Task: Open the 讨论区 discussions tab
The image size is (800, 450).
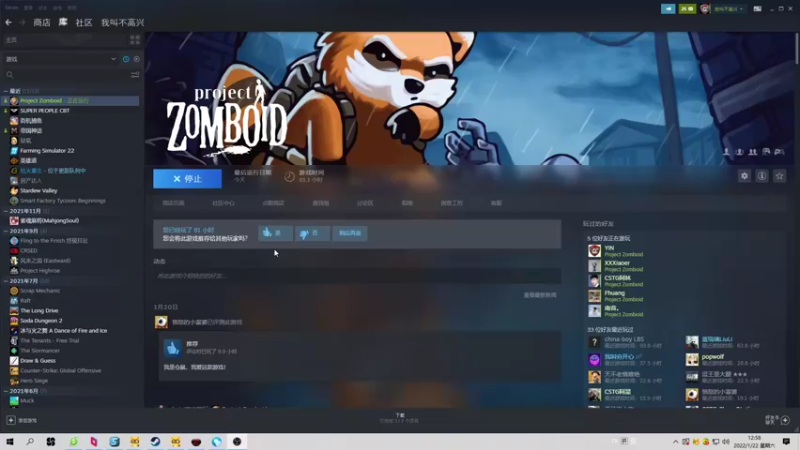Action: click(x=365, y=203)
